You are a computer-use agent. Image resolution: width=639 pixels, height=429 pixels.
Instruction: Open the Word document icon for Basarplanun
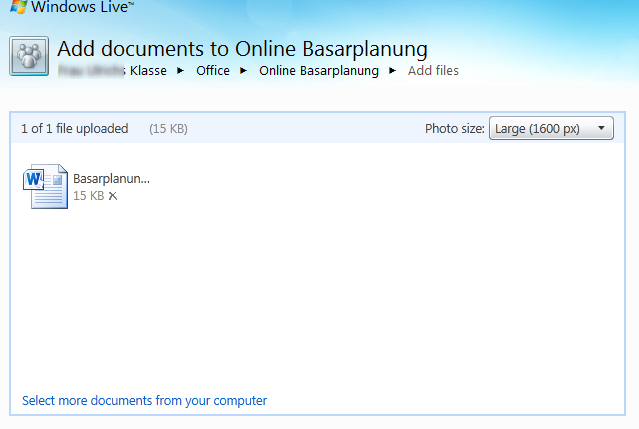45,187
